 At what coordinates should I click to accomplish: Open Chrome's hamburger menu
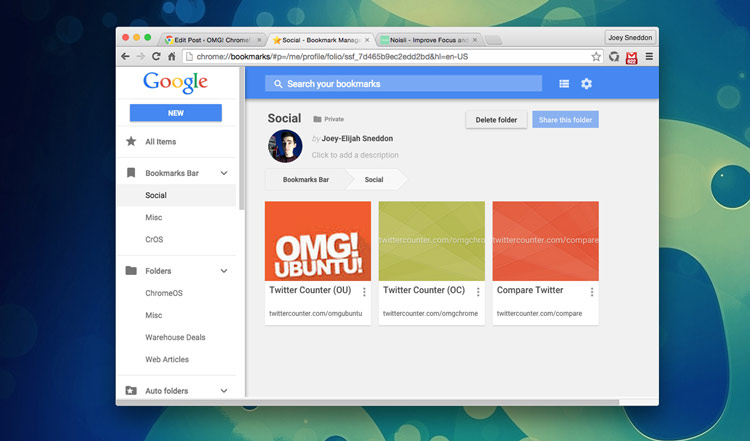tap(648, 57)
